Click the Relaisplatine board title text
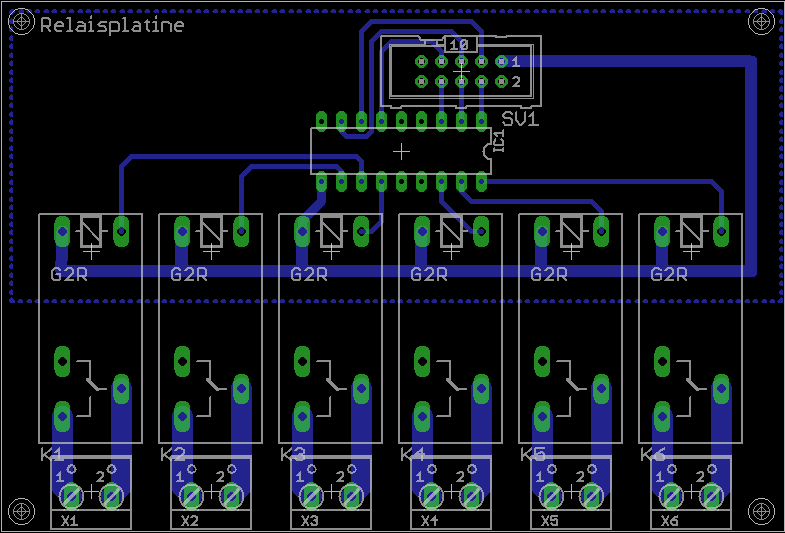Screen dimensions: 785x533 coord(112,25)
